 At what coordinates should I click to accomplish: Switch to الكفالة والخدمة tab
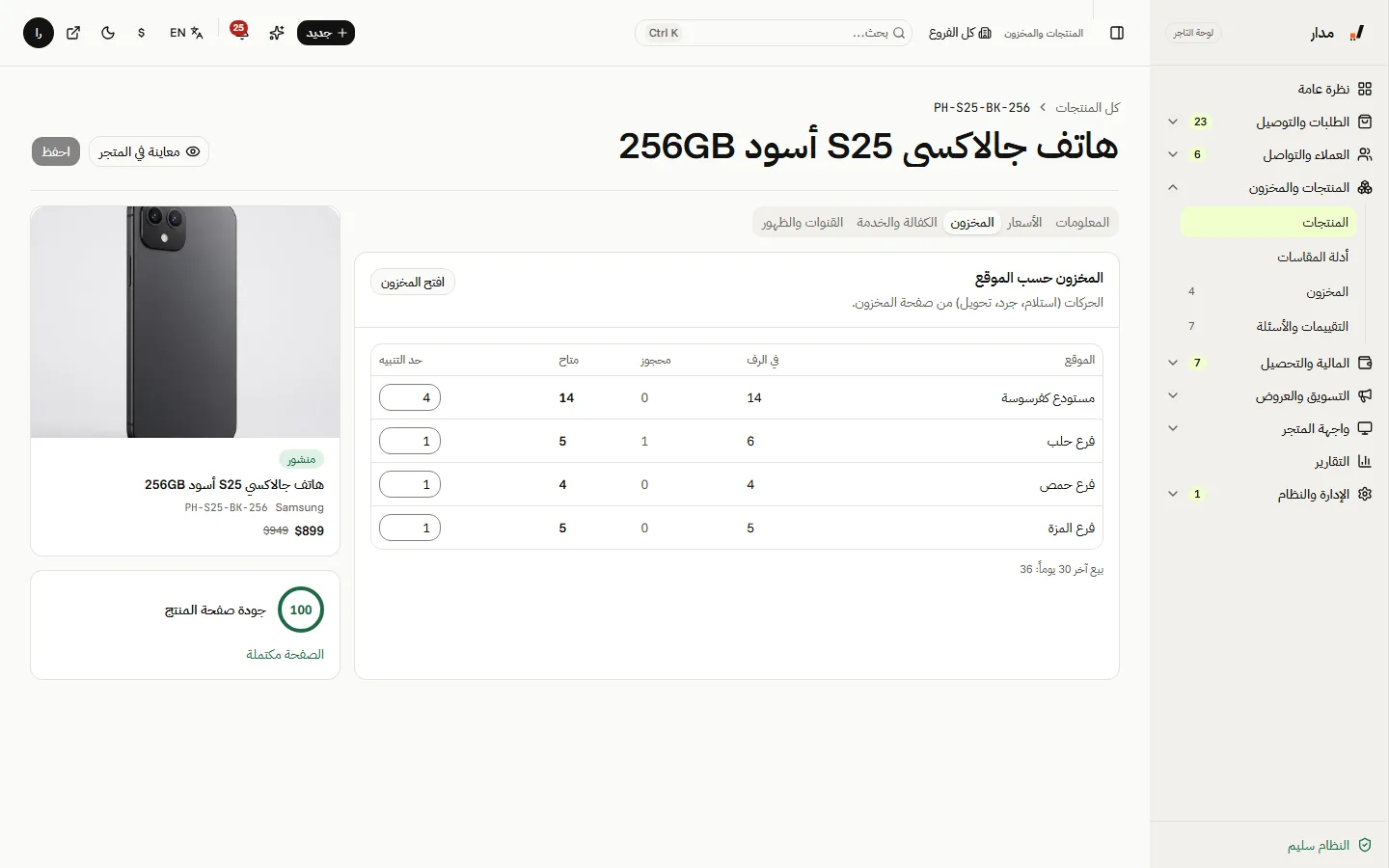point(897,222)
